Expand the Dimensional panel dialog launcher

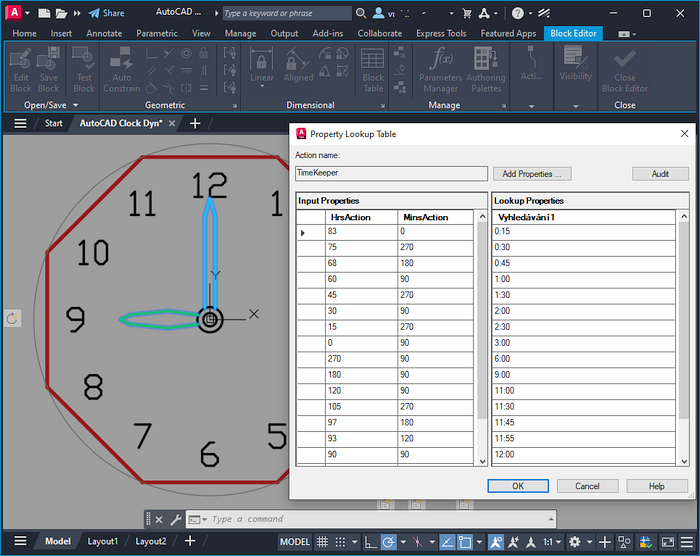coord(383,106)
